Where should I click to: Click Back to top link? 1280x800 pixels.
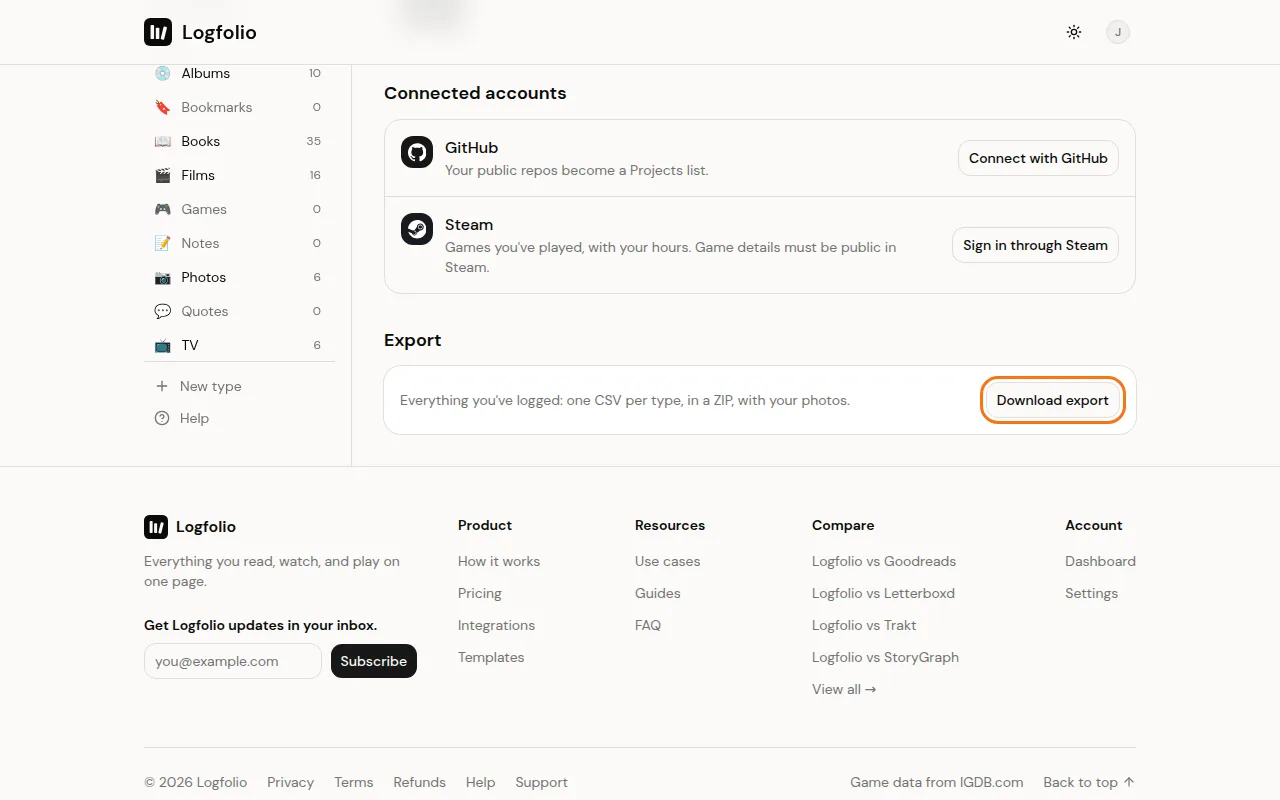click(1089, 782)
